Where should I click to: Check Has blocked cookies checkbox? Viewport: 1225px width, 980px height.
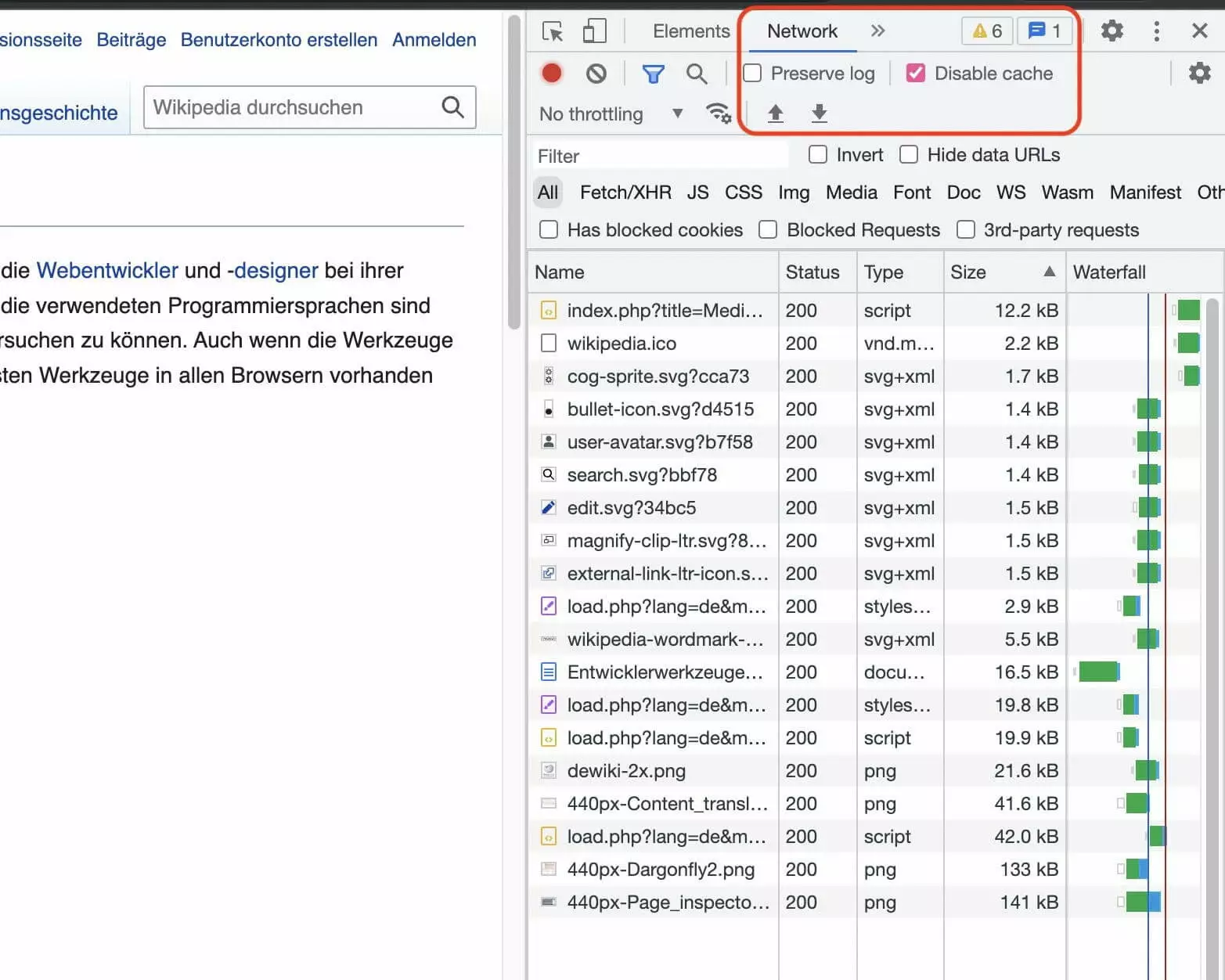[x=549, y=230]
